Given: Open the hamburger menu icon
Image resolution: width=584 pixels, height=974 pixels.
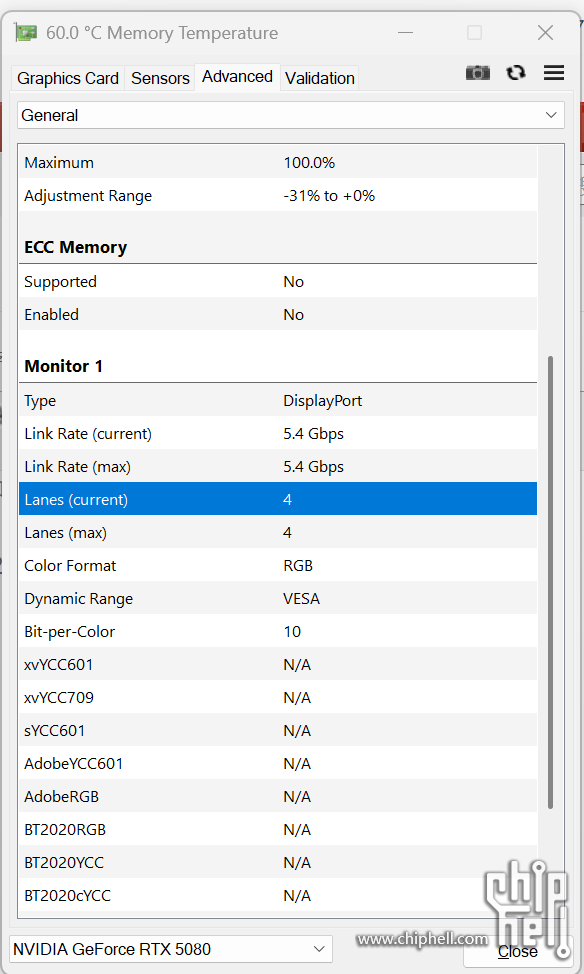Looking at the screenshot, I should click(x=554, y=73).
